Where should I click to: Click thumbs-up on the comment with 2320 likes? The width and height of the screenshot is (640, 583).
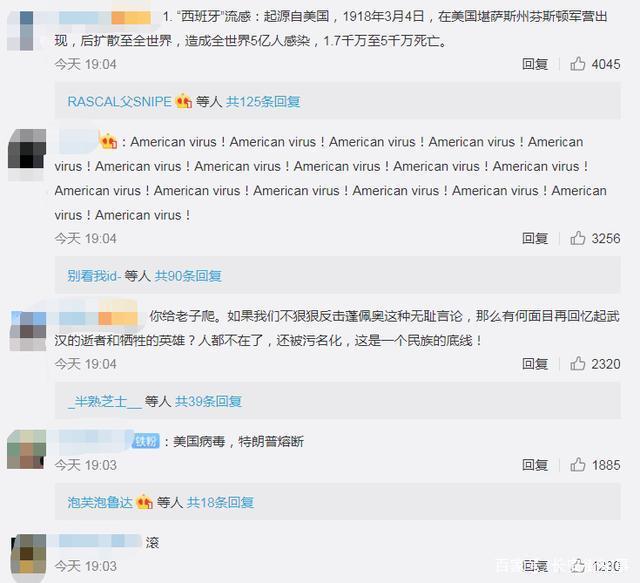pos(577,363)
